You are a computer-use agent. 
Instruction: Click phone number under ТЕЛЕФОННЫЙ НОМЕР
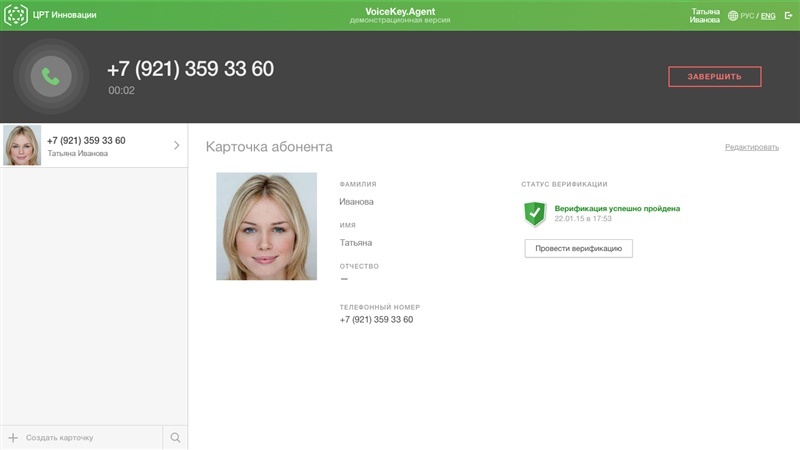(x=377, y=319)
